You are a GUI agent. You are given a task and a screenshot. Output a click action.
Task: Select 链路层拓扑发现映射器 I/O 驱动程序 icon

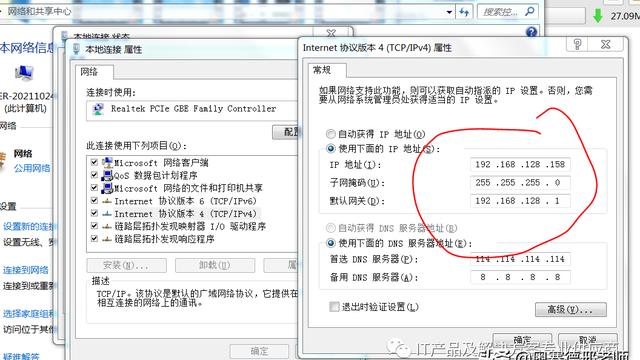coord(107,226)
